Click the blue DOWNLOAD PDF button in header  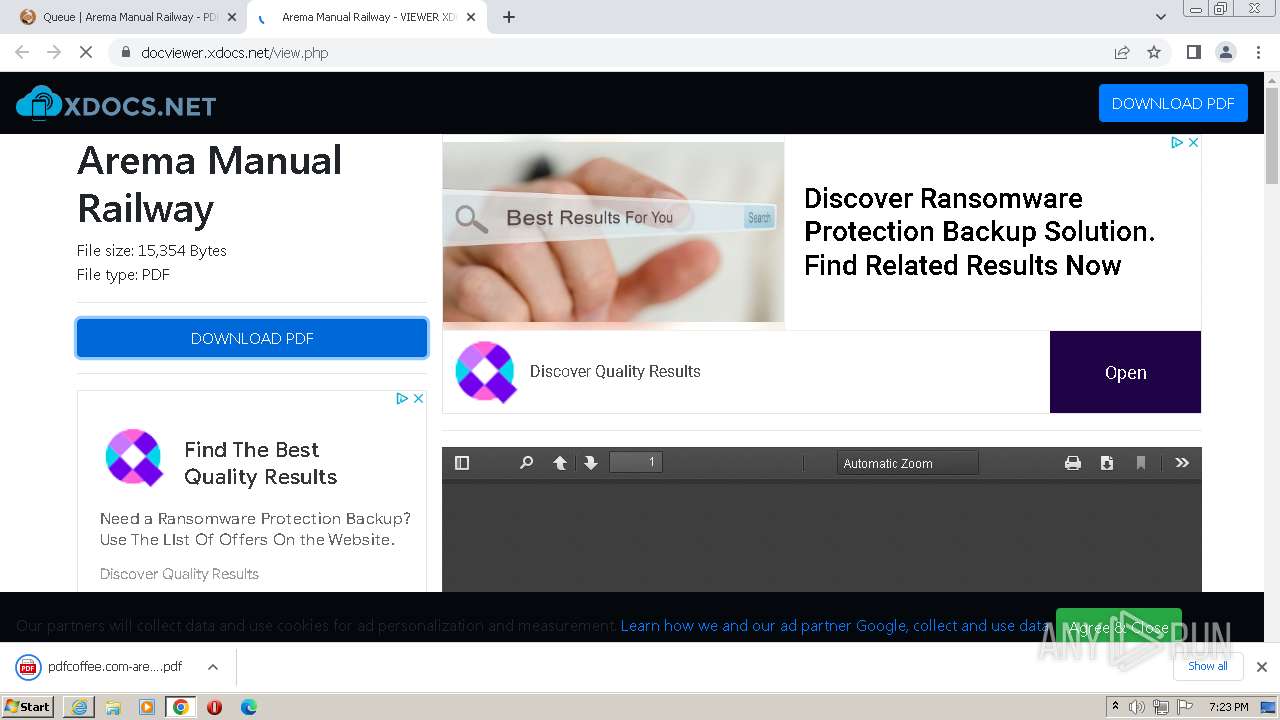1173,103
